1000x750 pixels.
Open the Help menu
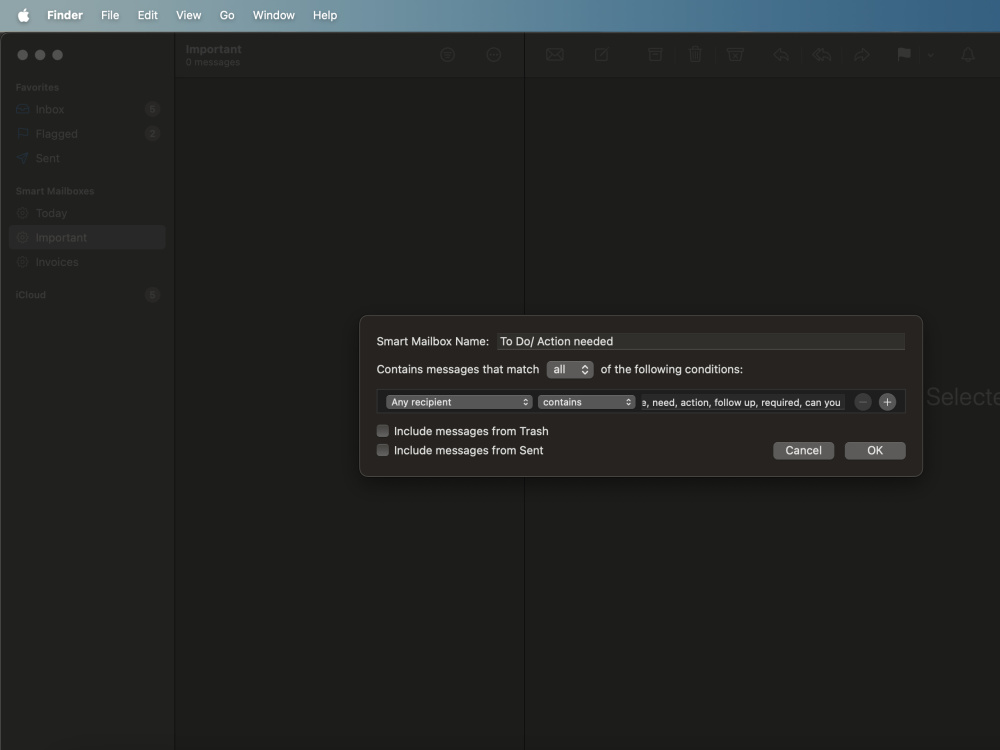(x=325, y=15)
